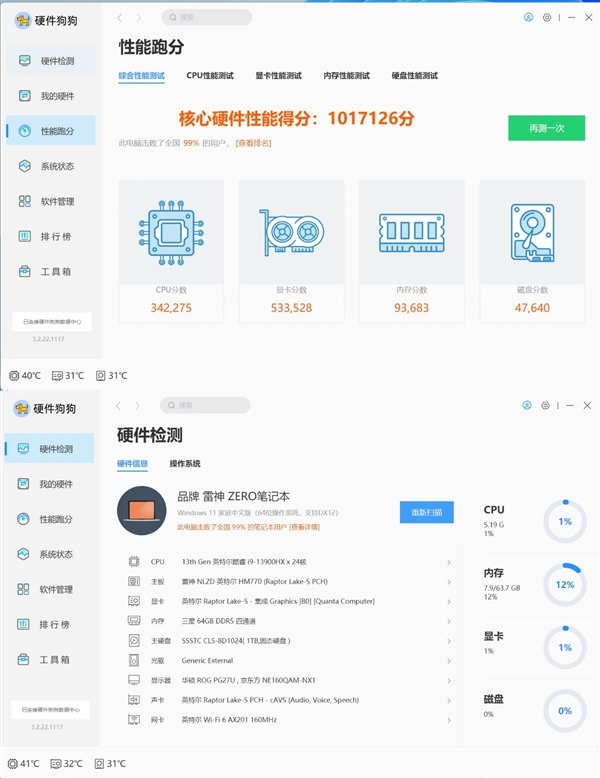Click 磁盘 usage ring showing 0%
600x779 pixels.
565,710
